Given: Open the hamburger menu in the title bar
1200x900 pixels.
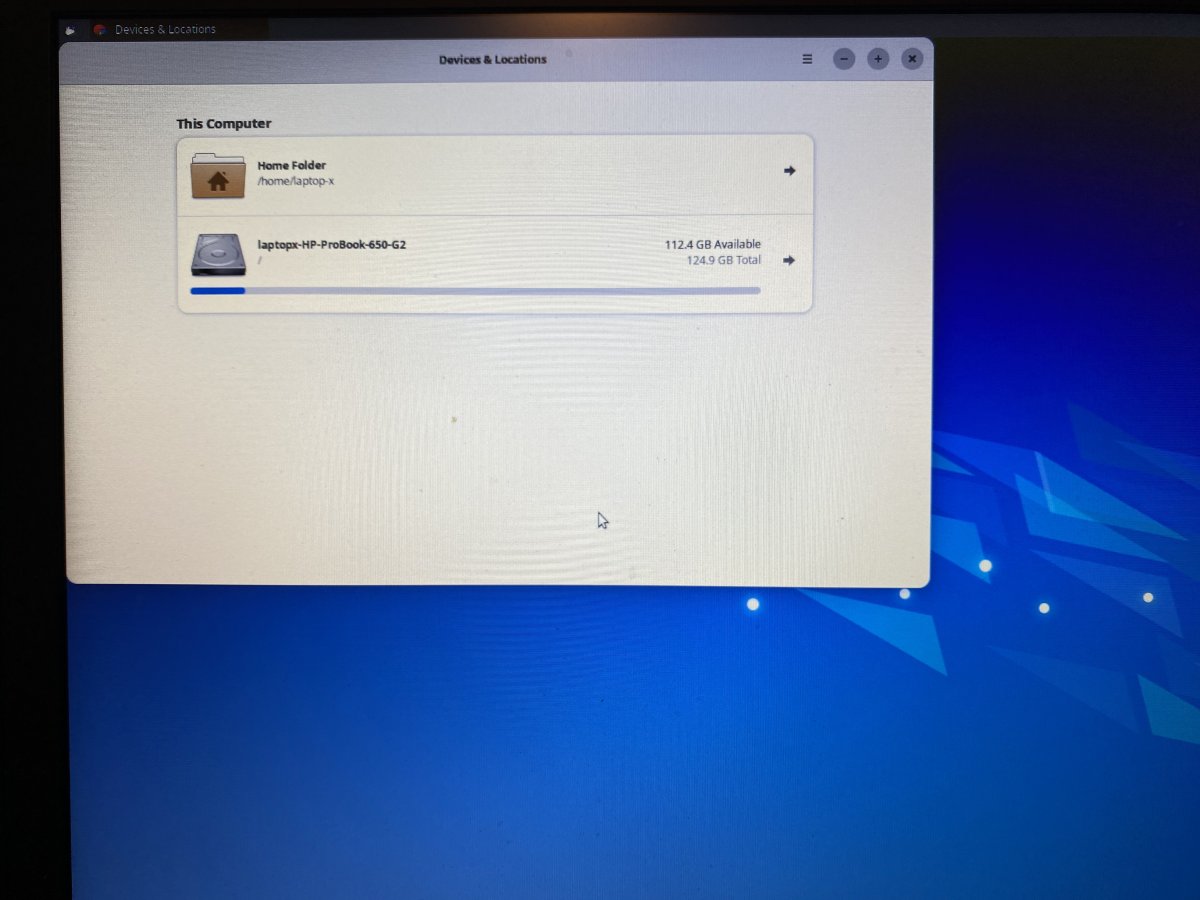Looking at the screenshot, I should click(807, 59).
